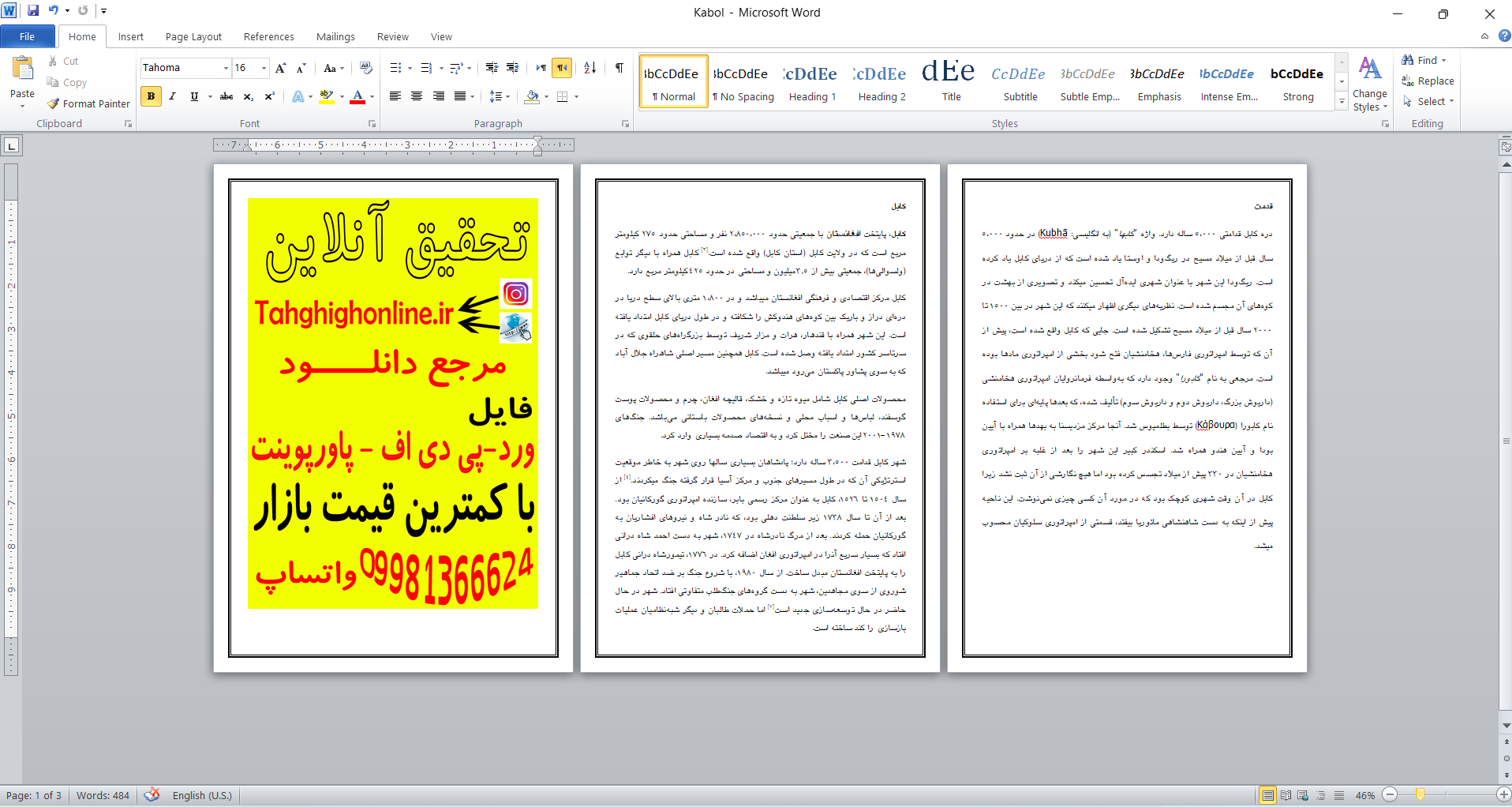Viewport: 1512px width, 807px height.
Task: Click the Words: 484 status indicator
Action: (103, 795)
